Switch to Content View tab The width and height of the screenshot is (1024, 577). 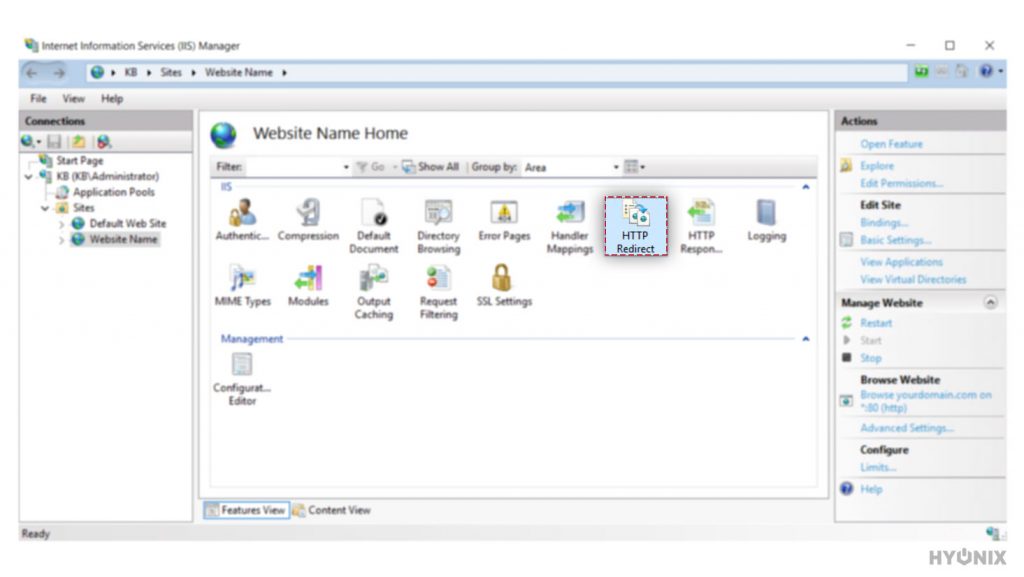(341, 510)
